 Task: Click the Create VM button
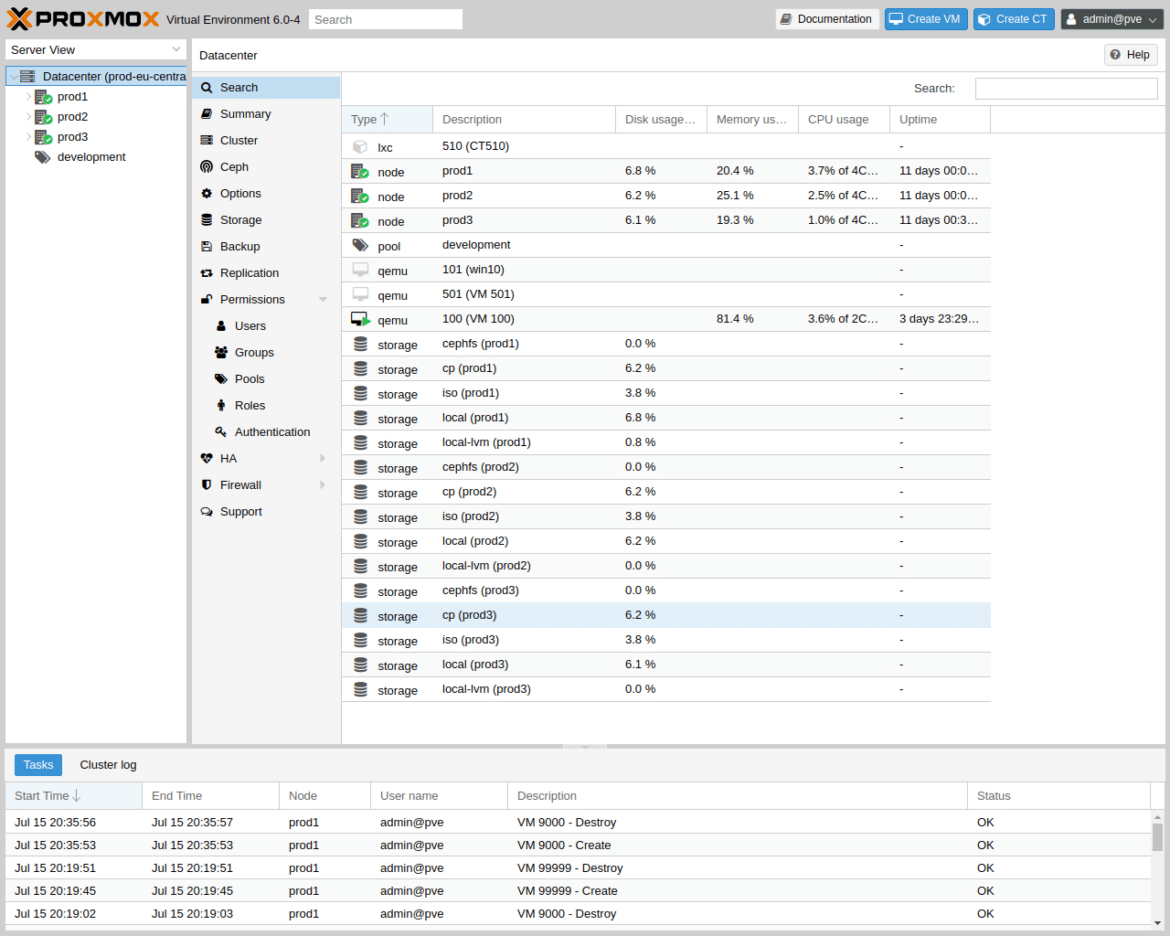926,19
